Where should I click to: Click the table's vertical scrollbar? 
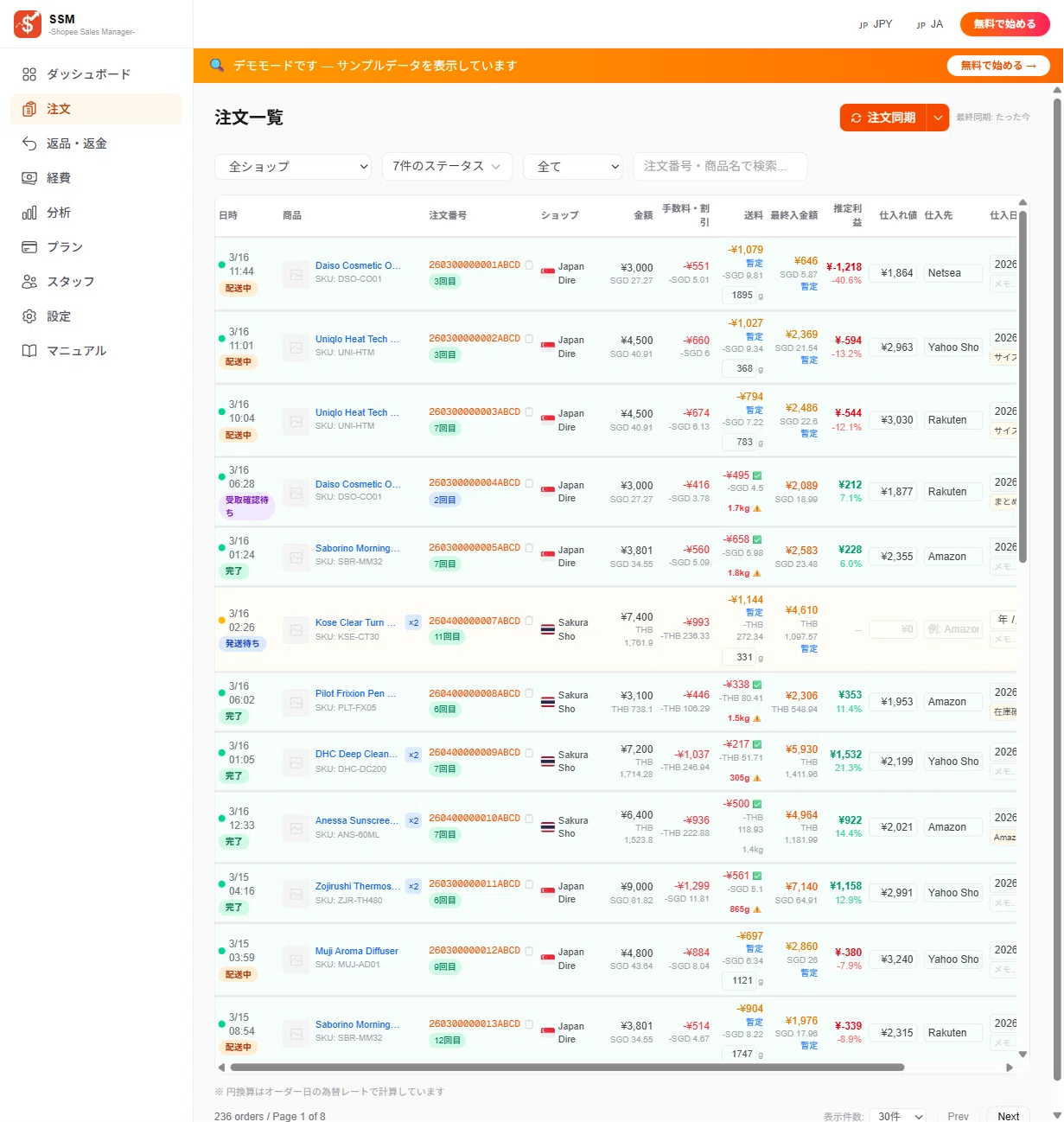click(x=1023, y=386)
